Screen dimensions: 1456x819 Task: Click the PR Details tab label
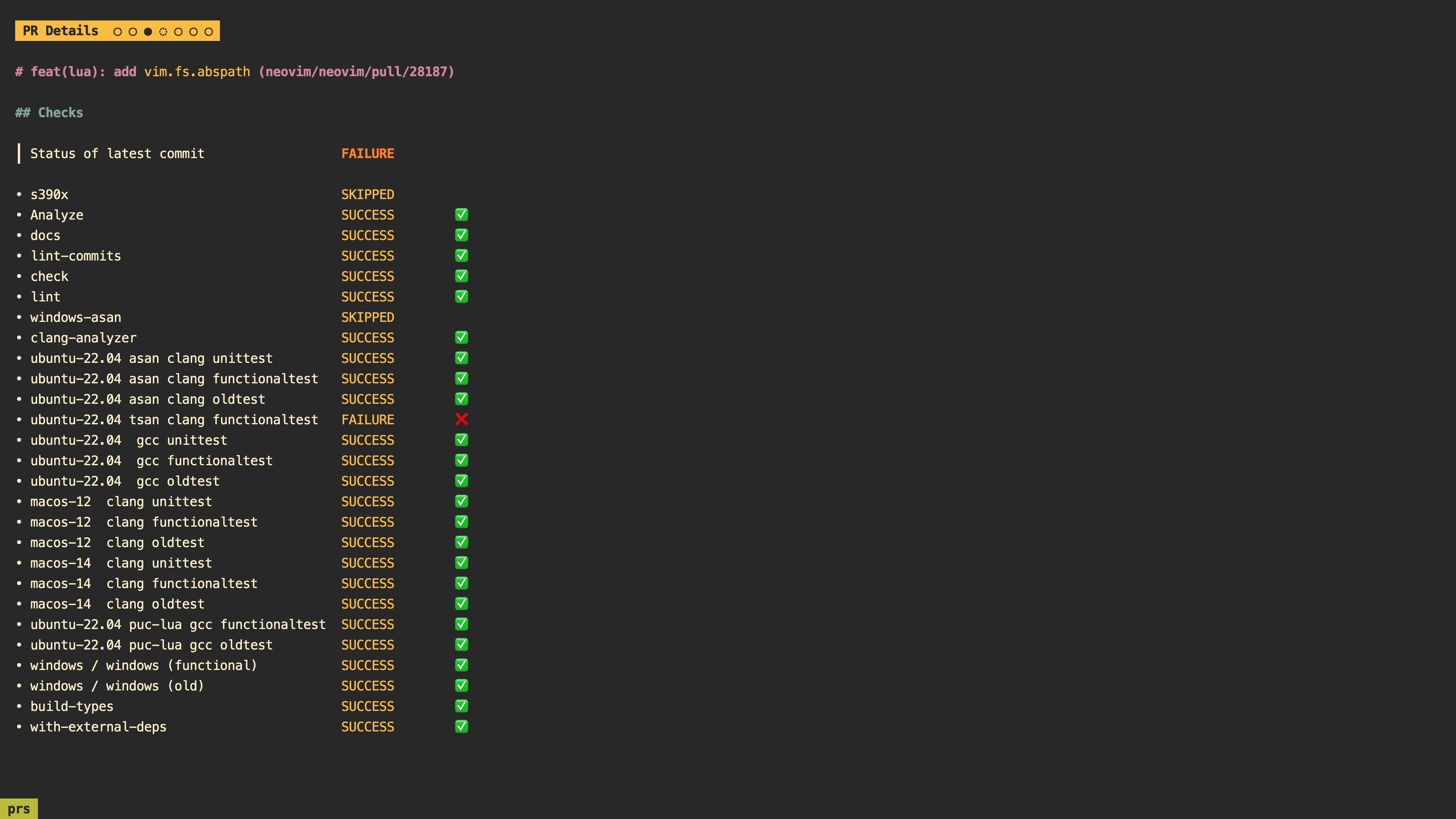tap(61, 31)
